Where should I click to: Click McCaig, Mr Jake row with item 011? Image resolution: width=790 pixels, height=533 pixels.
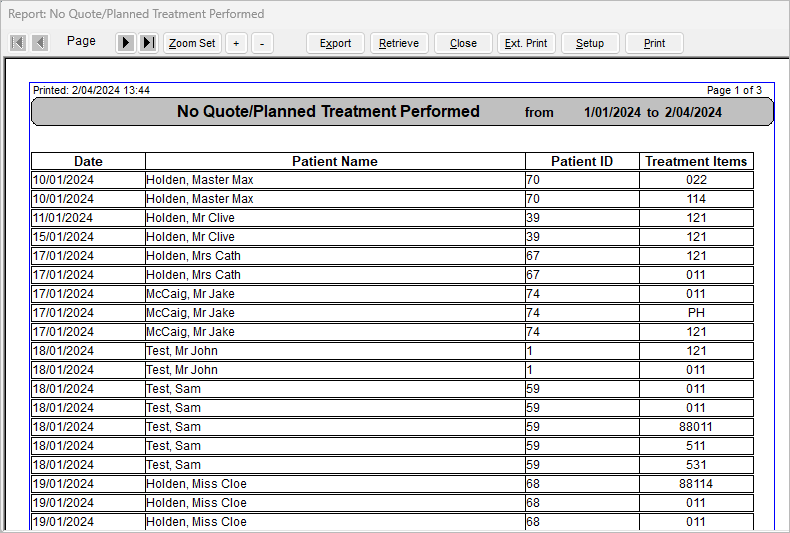point(392,294)
